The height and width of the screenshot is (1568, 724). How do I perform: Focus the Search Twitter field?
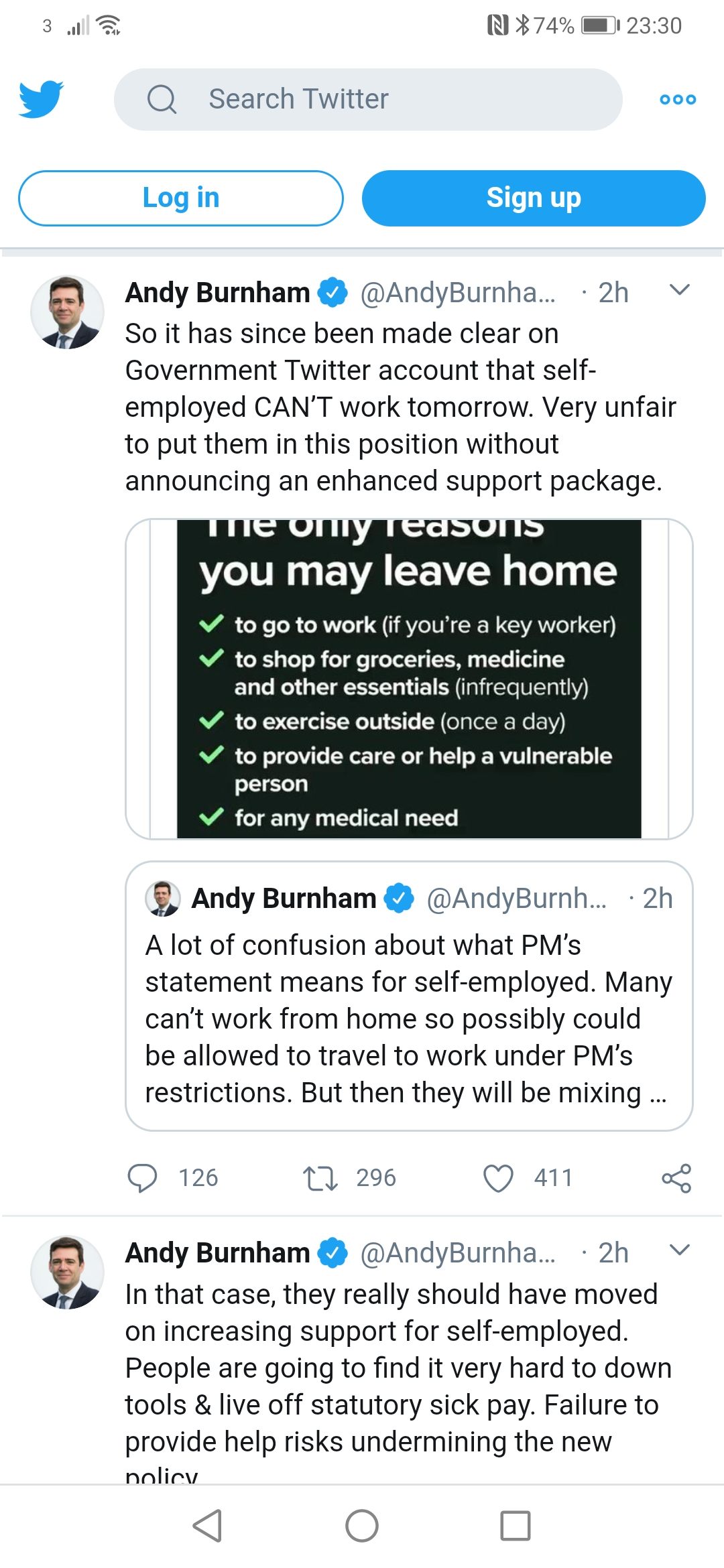point(368,99)
